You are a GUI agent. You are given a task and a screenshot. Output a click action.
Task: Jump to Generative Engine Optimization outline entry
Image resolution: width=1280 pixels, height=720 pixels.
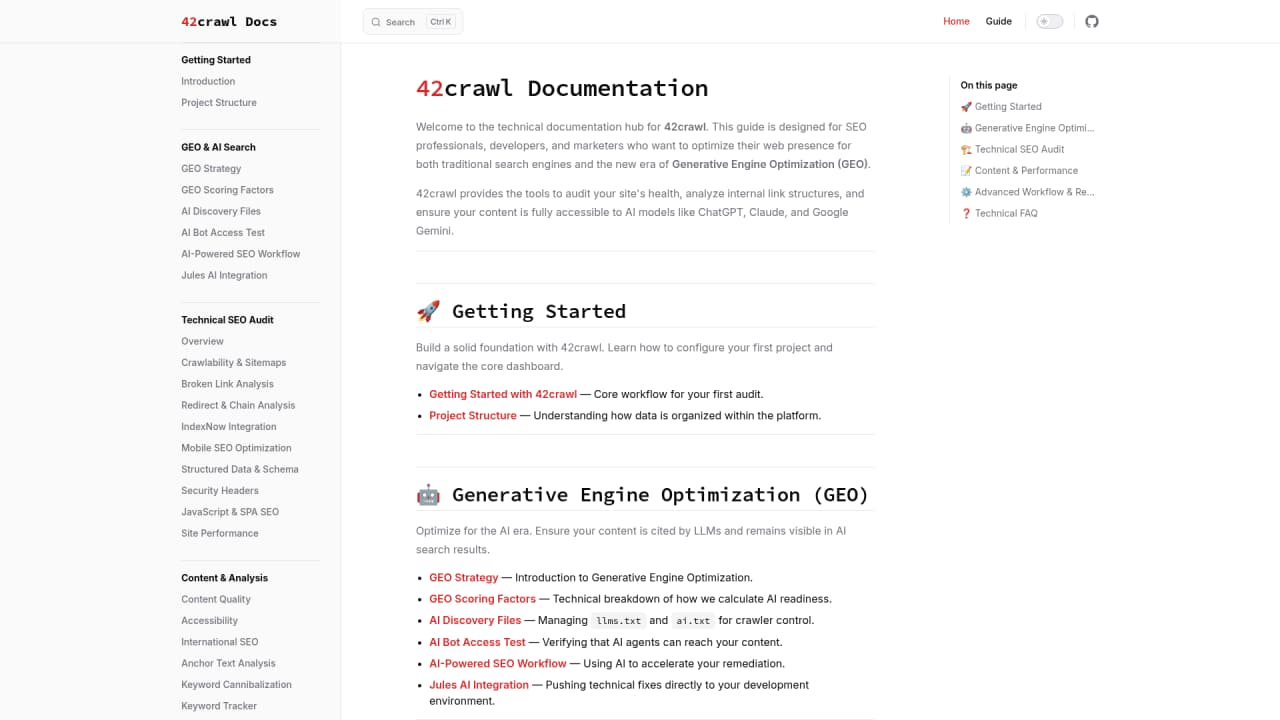[x=1027, y=128]
